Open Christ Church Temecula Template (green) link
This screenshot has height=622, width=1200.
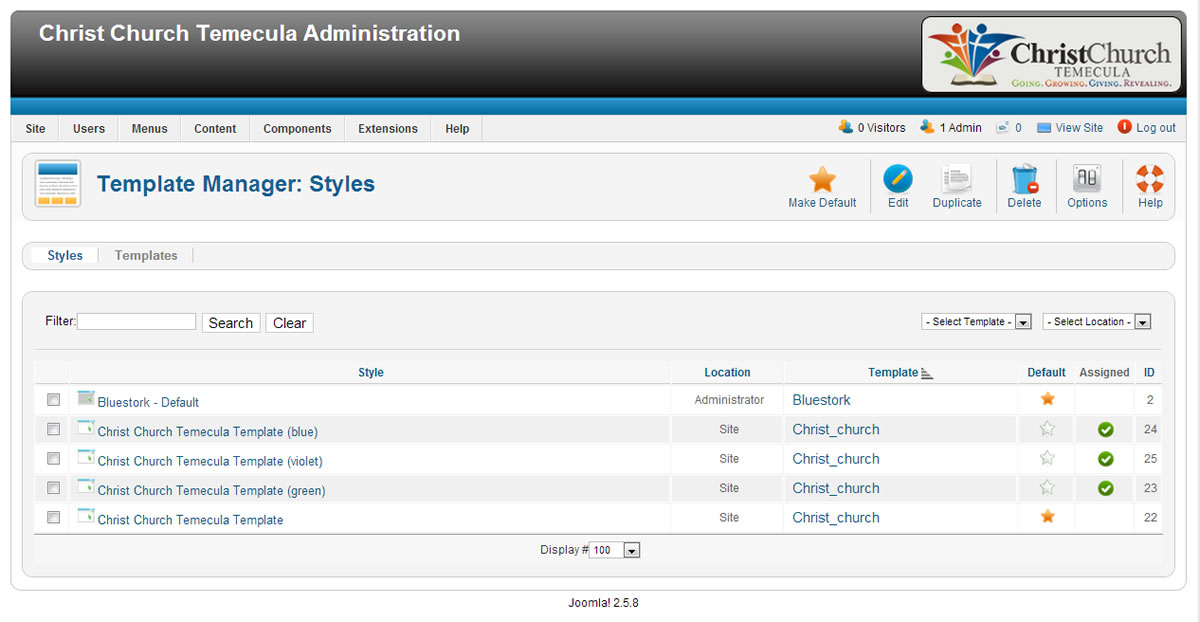tap(212, 490)
